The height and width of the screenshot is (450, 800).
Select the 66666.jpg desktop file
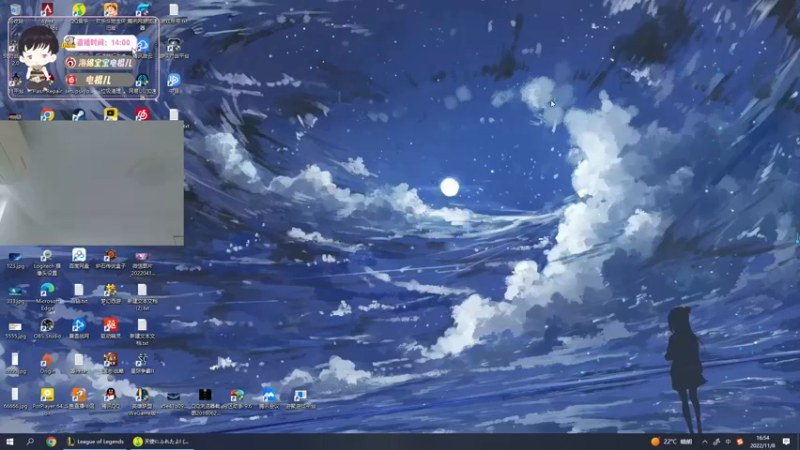pyautogui.click(x=15, y=398)
